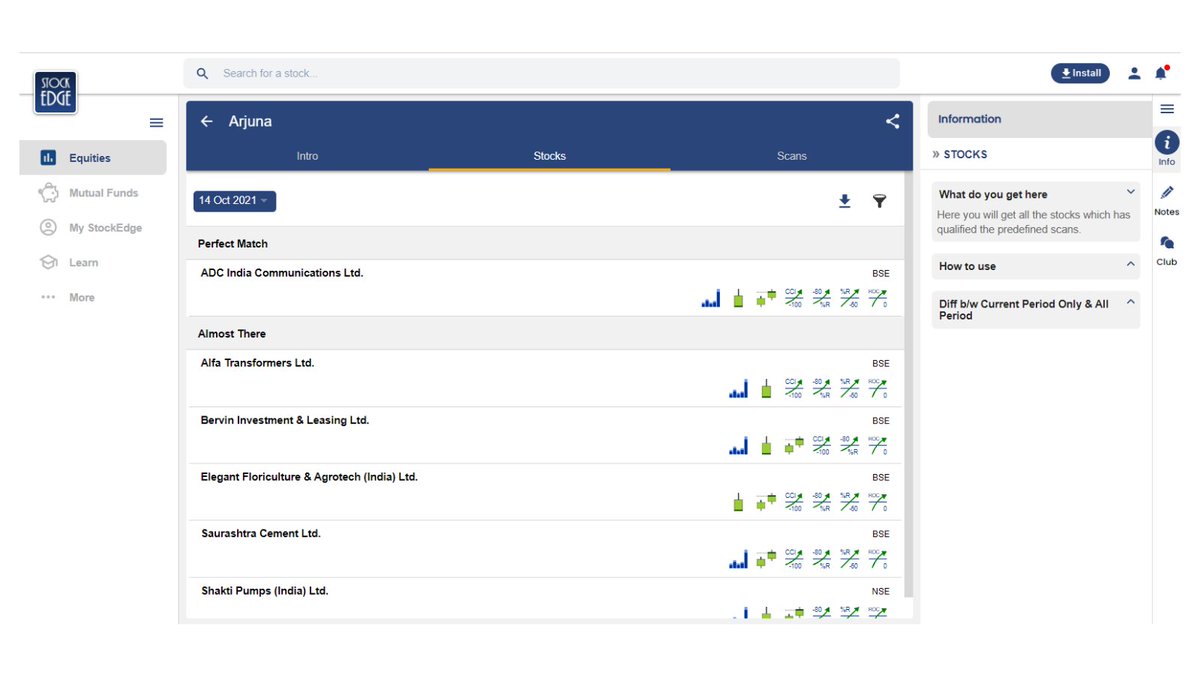The width and height of the screenshot is (1200, 675).
Task: Open the filter funnel icon
Action: pyautogui.click(x=879, y=201)
